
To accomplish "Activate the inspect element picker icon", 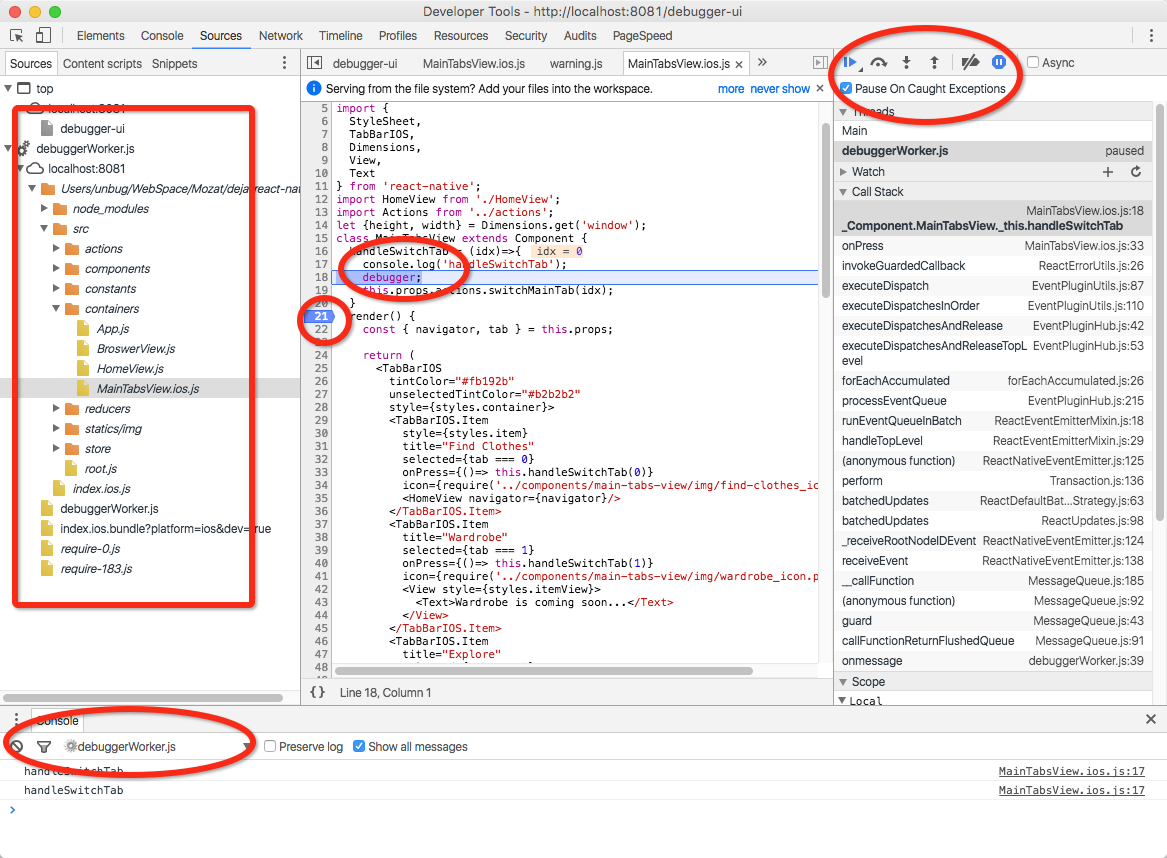I will point(16,35).
